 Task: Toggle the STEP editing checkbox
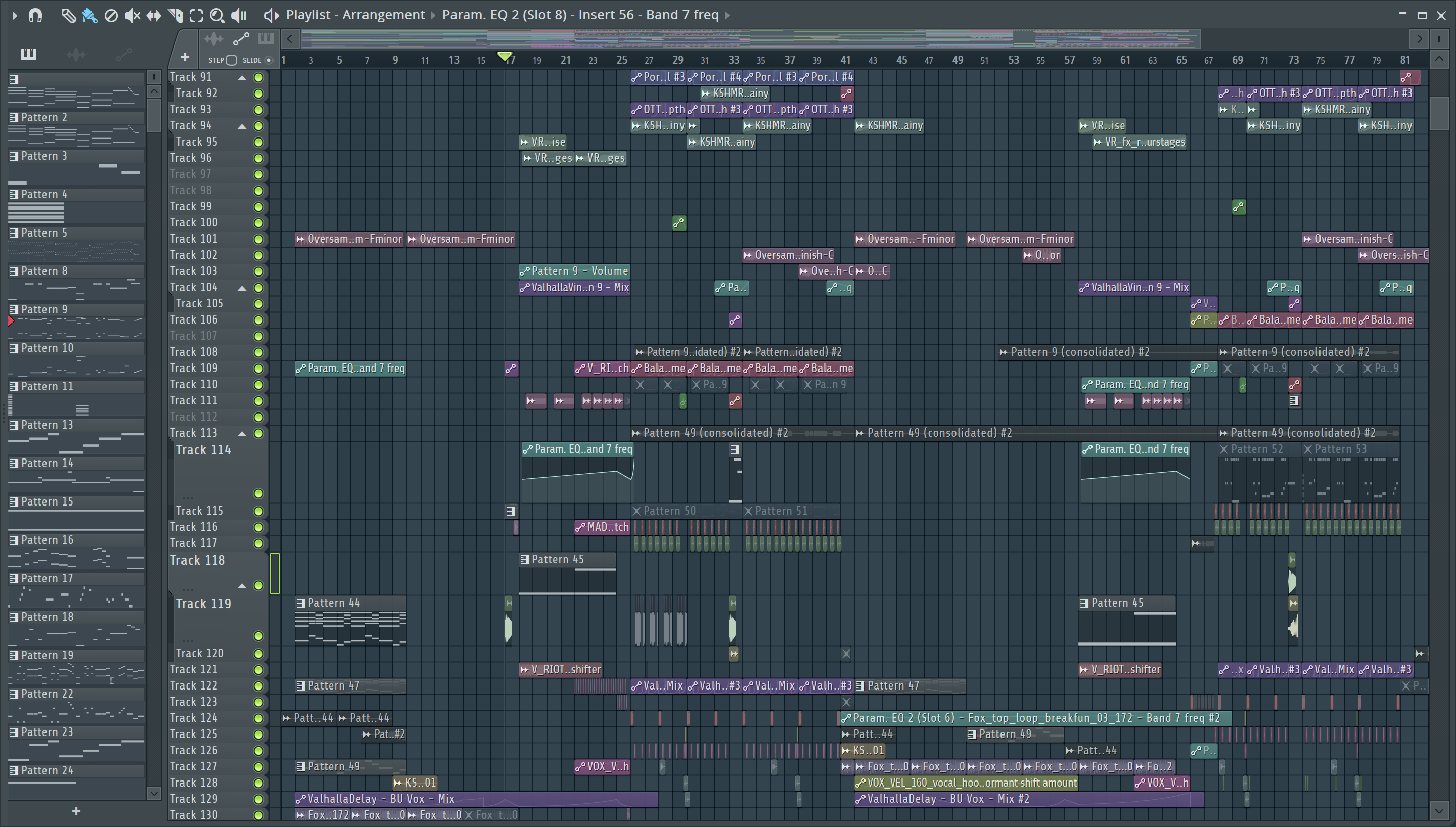coord(231,60)
